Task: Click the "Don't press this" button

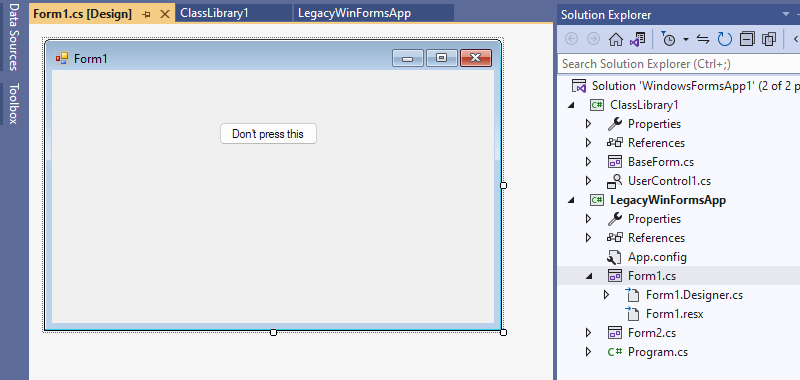Action: click(268, 134)
